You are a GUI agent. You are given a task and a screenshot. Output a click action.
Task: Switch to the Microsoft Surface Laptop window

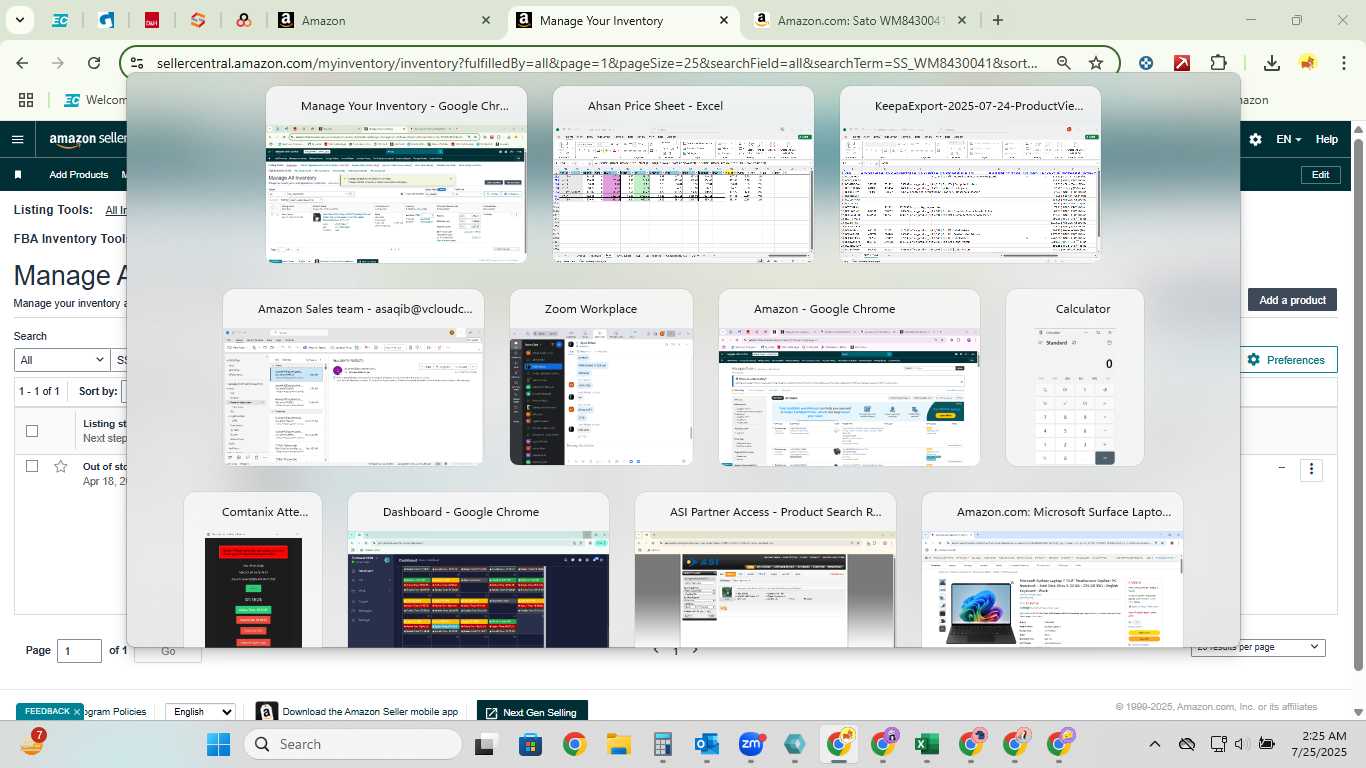coord(1052,570)
